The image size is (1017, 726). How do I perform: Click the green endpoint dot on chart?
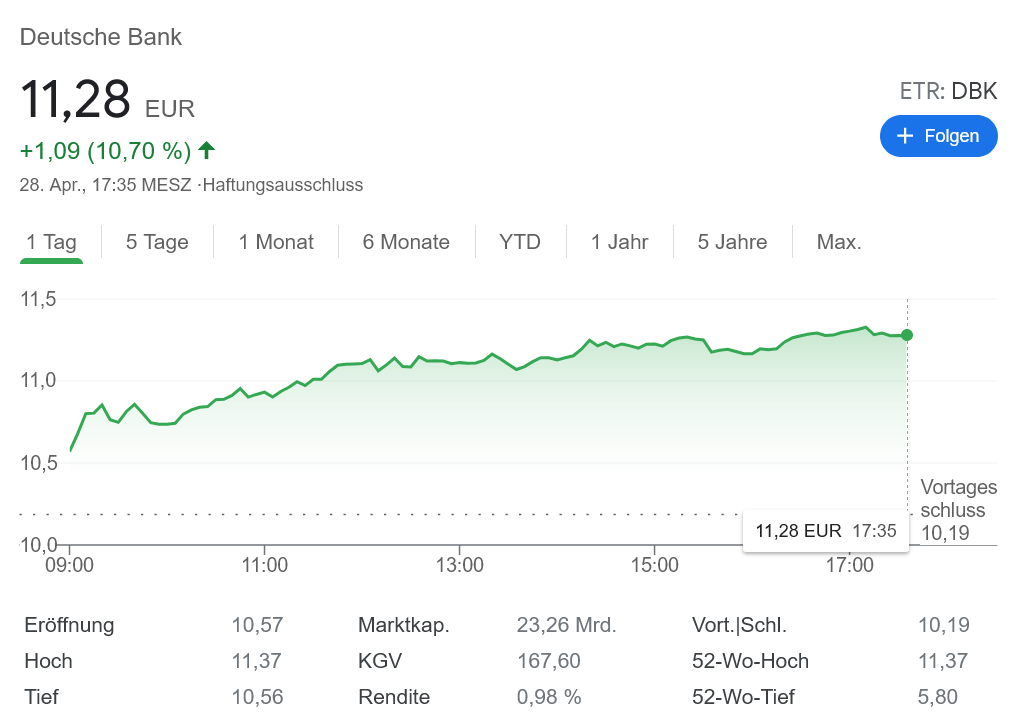907,335
